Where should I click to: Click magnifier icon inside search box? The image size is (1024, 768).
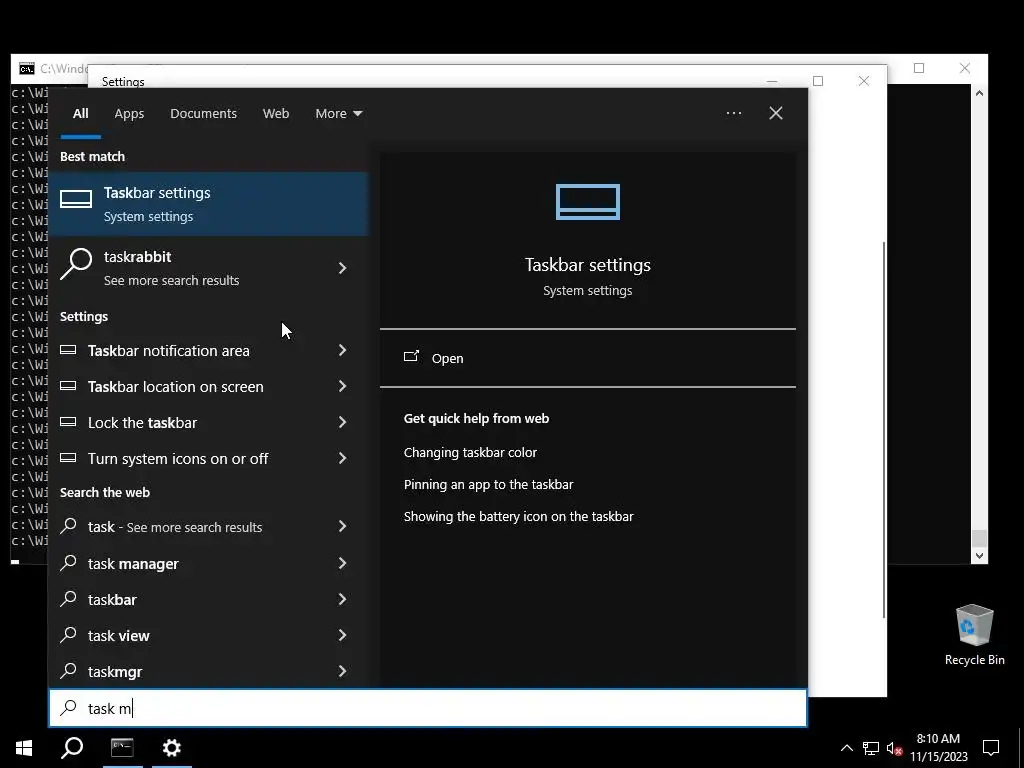69,708
